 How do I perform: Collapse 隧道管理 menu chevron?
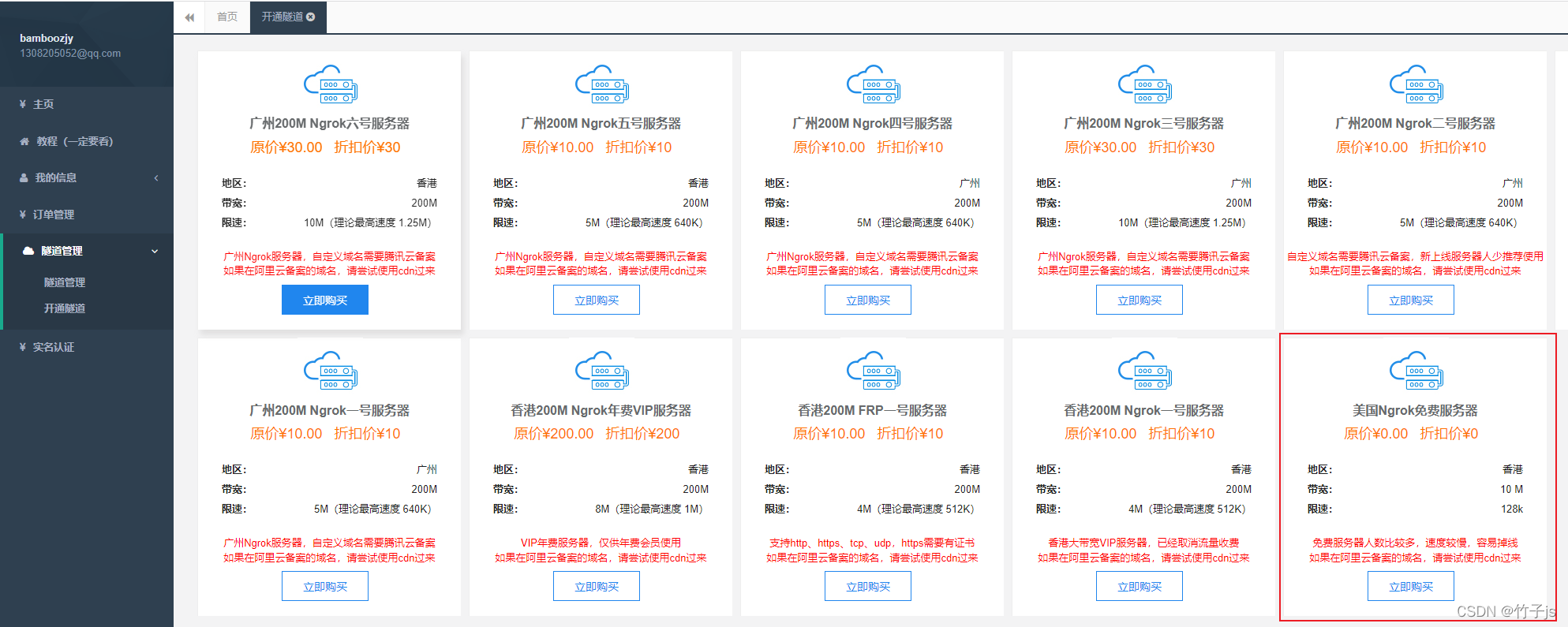155,251
